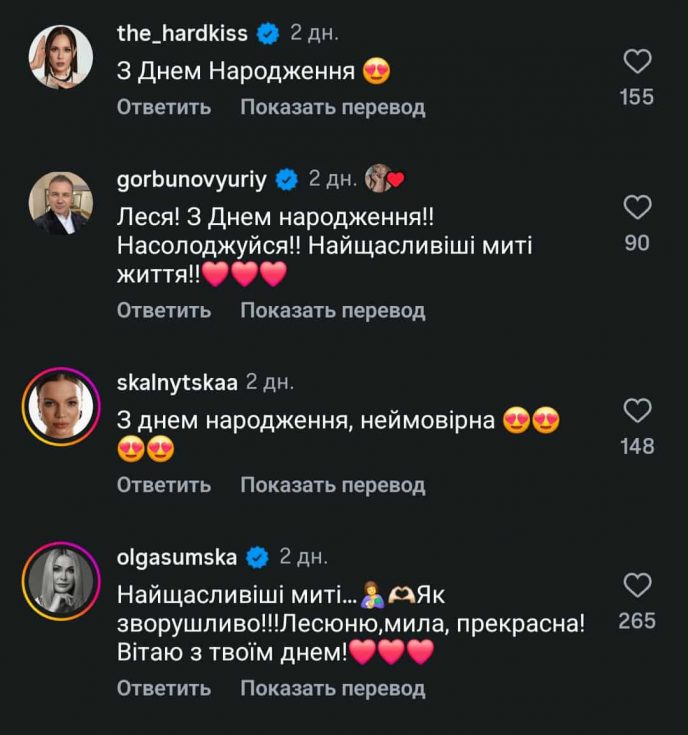Like skalnytskaa's comment with heart icon
The image size is (688, 735).
[x=637, y=410]
